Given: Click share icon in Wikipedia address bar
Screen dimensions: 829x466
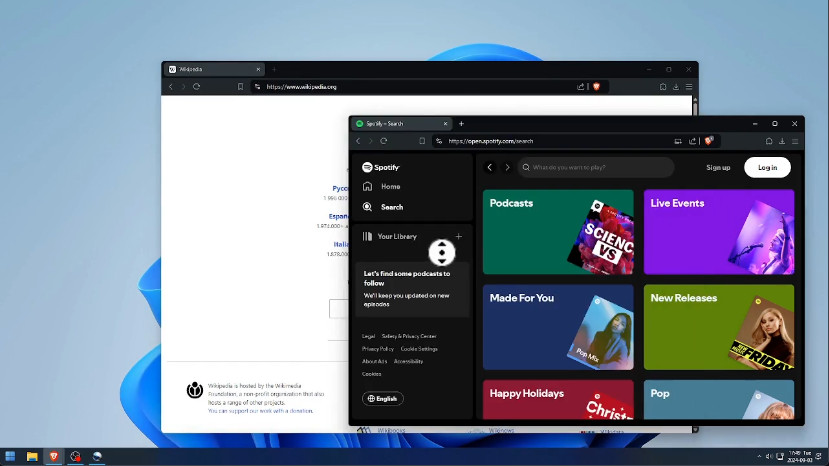Looking at the screenshot, I should 581,87.
